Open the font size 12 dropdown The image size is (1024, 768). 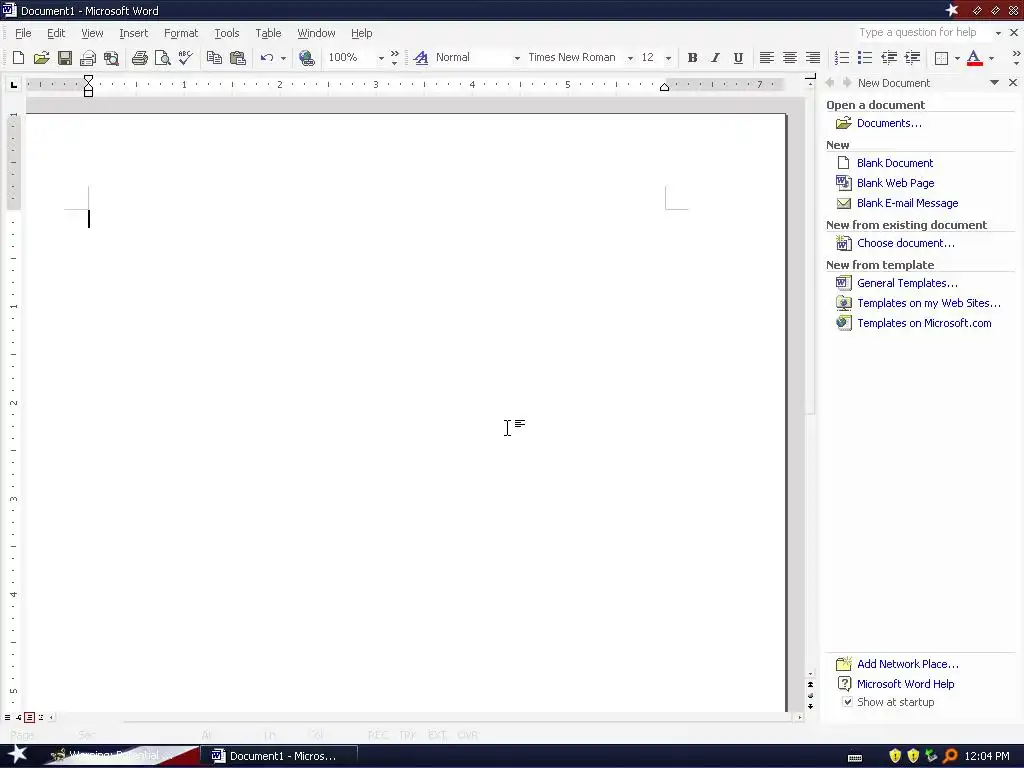(x=667, y=58)
